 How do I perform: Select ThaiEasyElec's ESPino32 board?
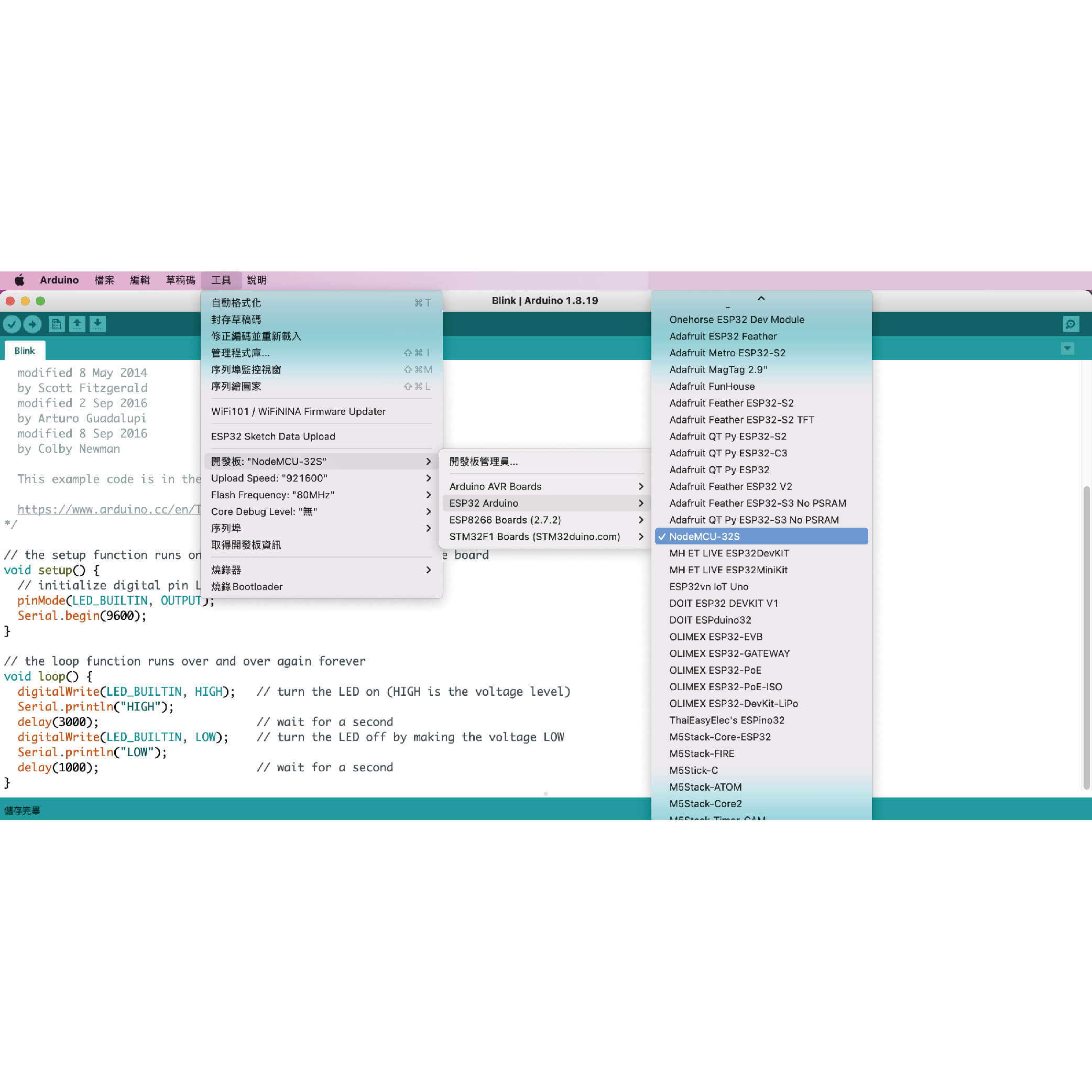coord(761,720)
